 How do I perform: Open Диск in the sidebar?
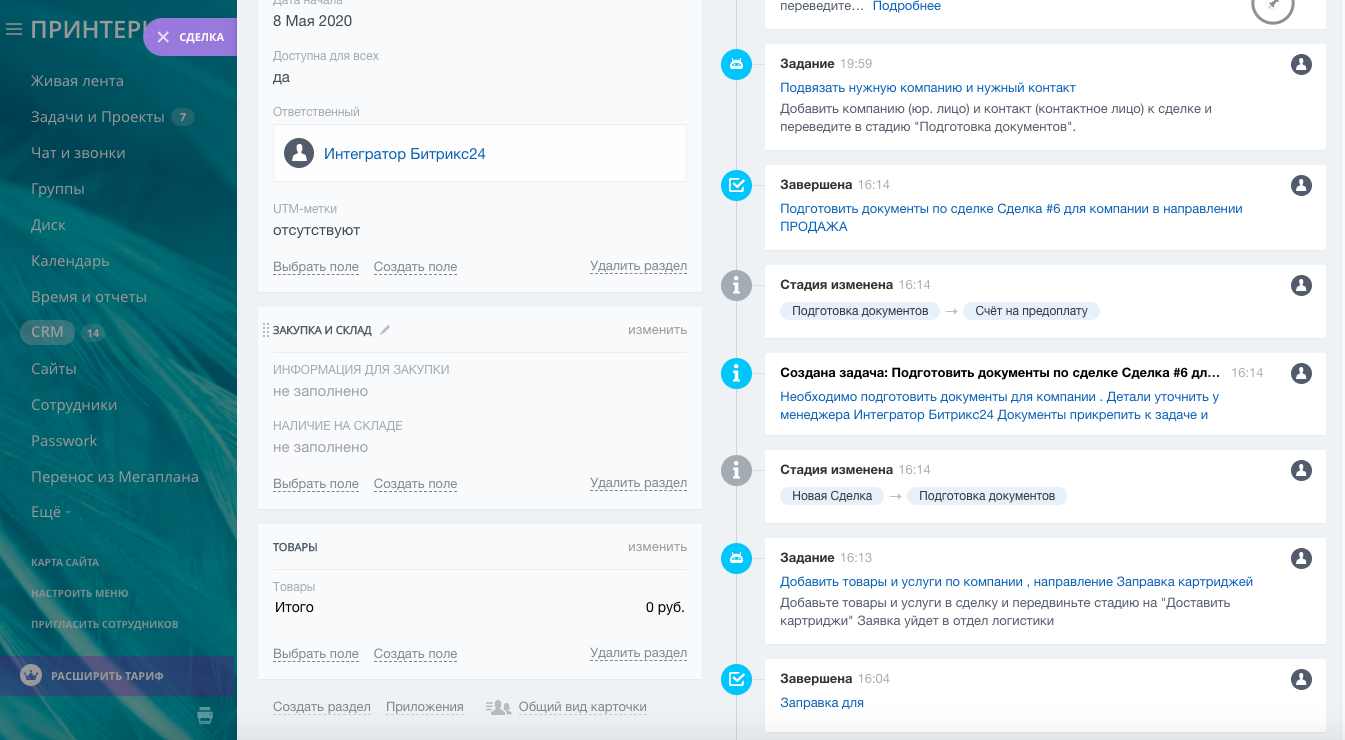(x=48, y=225)
